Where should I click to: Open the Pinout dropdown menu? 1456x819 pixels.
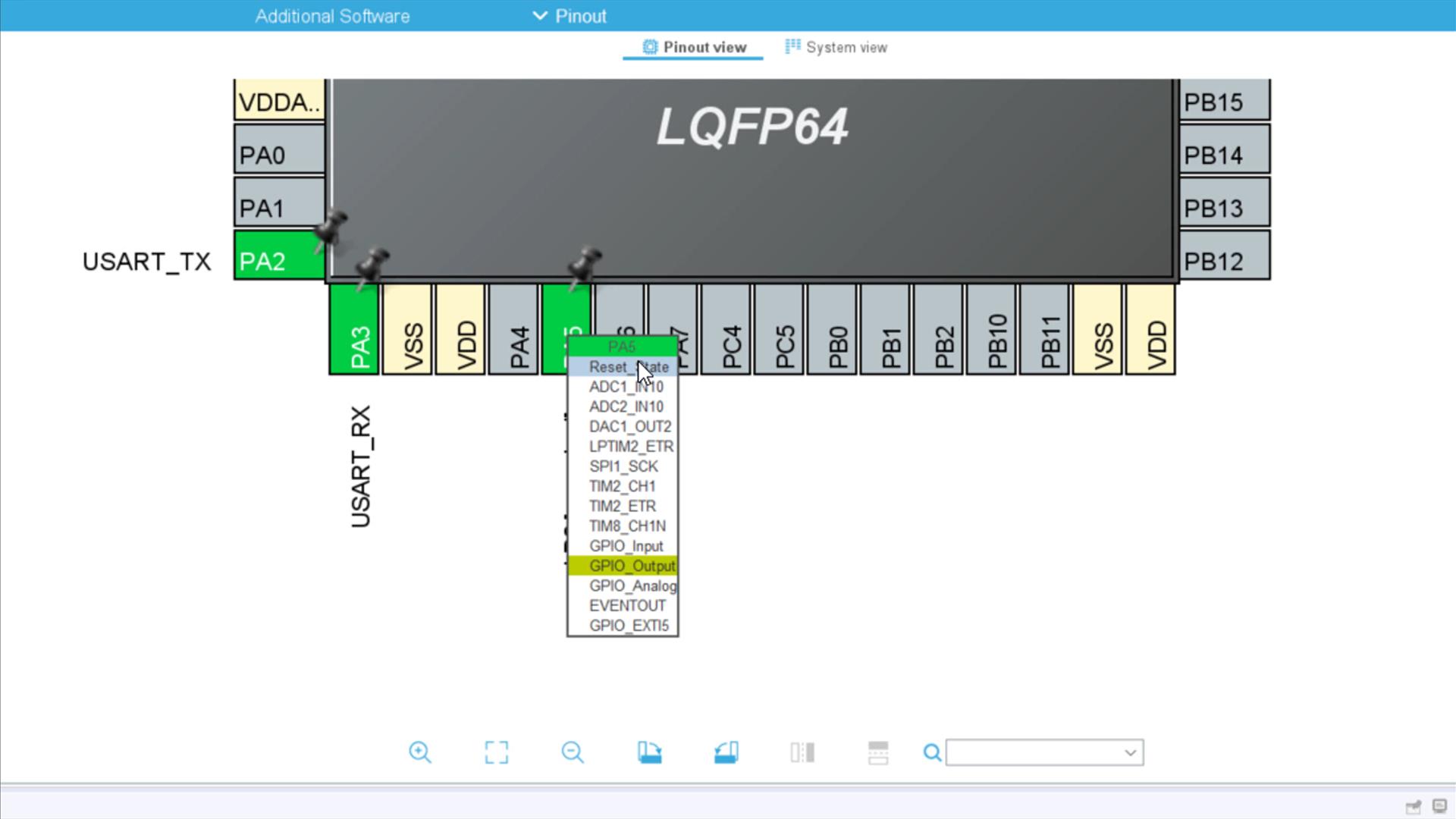click(x=581, y=15)
